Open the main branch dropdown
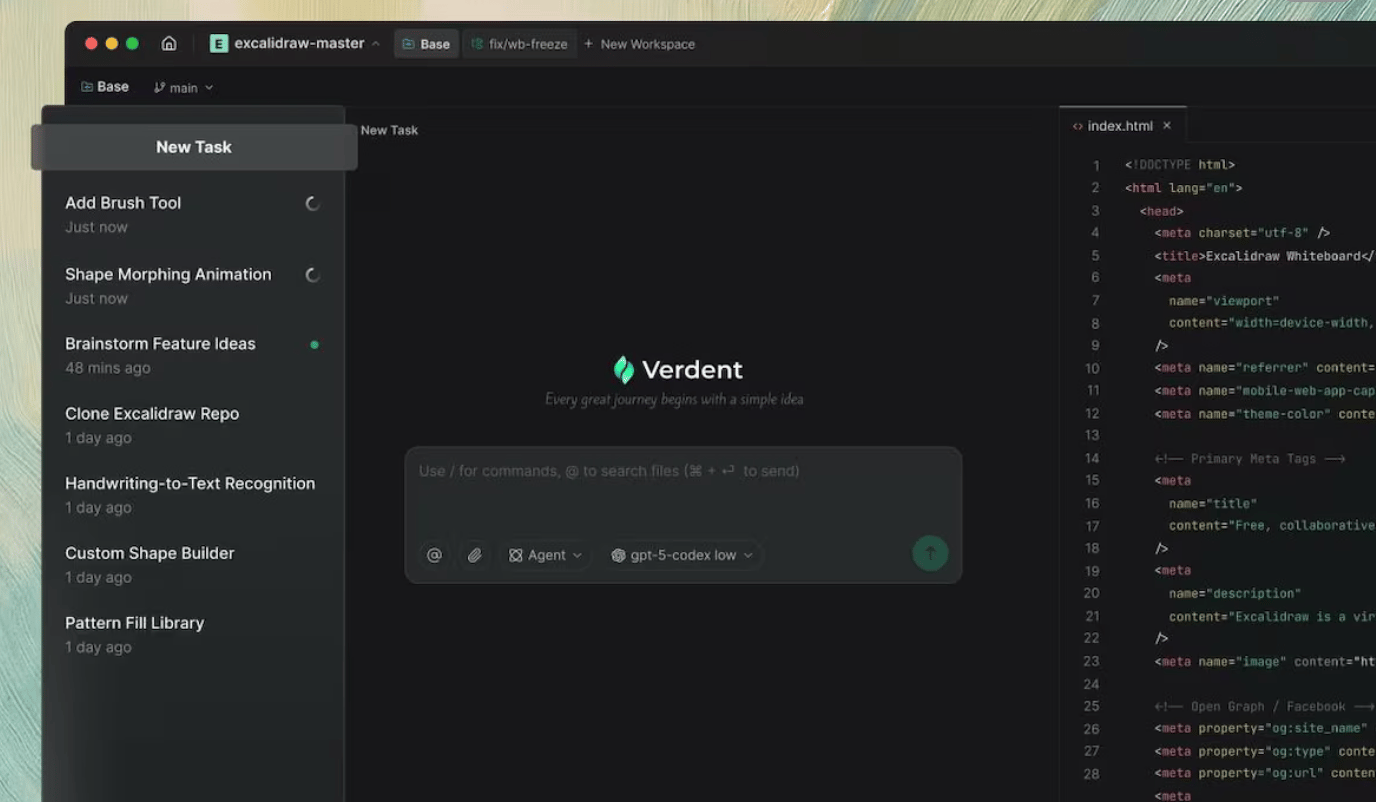 pyautogui.click(x=184, y=88)
